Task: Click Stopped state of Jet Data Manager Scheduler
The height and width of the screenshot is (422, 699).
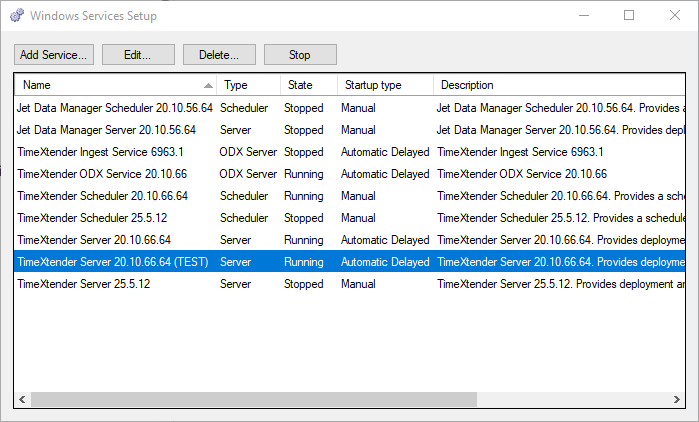Action: coord(304,108)
